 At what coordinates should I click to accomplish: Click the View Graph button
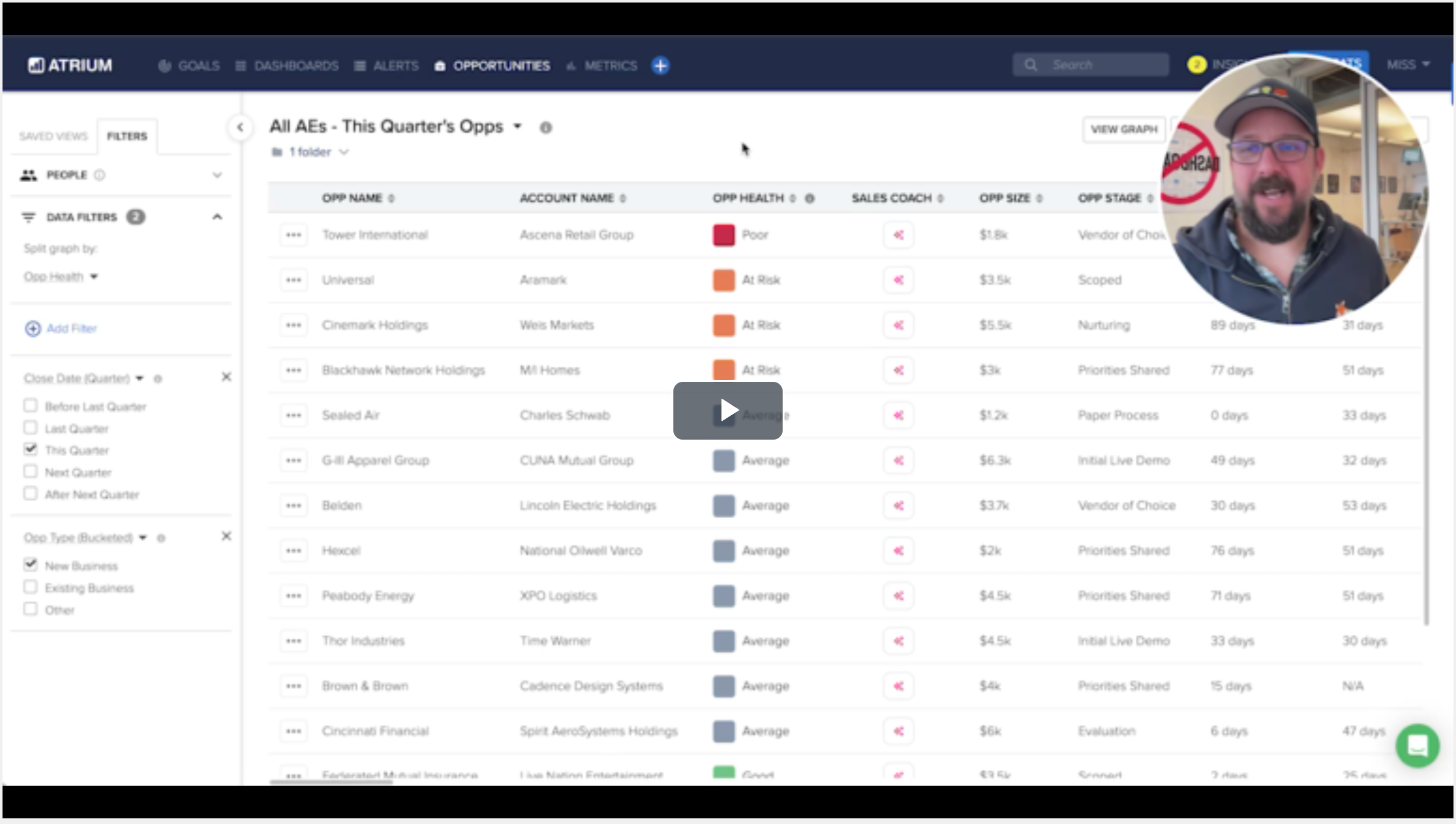[1124, 129]
